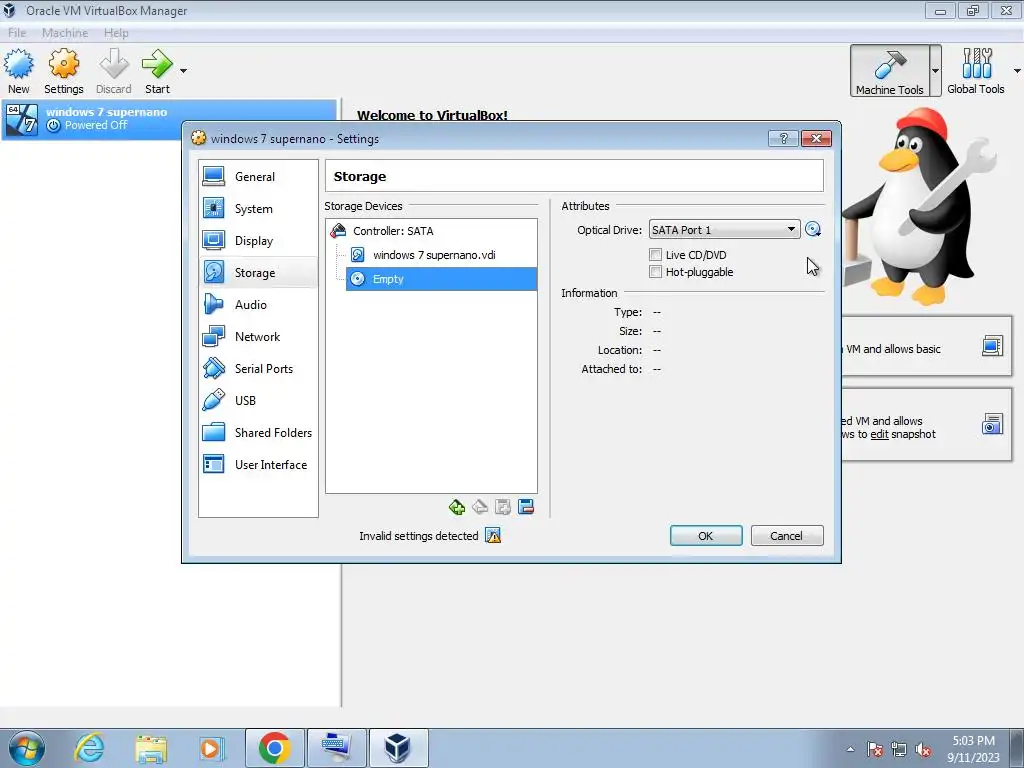Viewport: 1024px width, 768px height.
Task: Select the Empty optical drive entry
Action: pyautogui.click(x=441, y=279)
